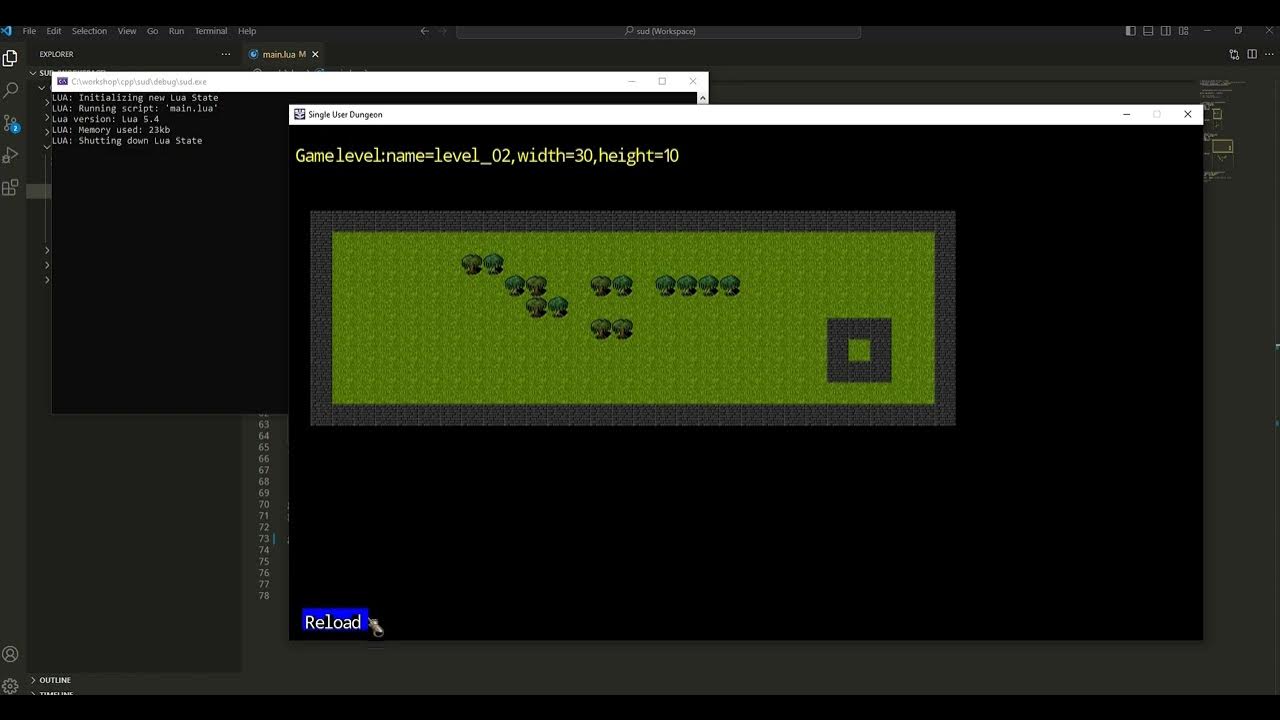Click the sud (Workspace) command center search

(x=659, y=31)
